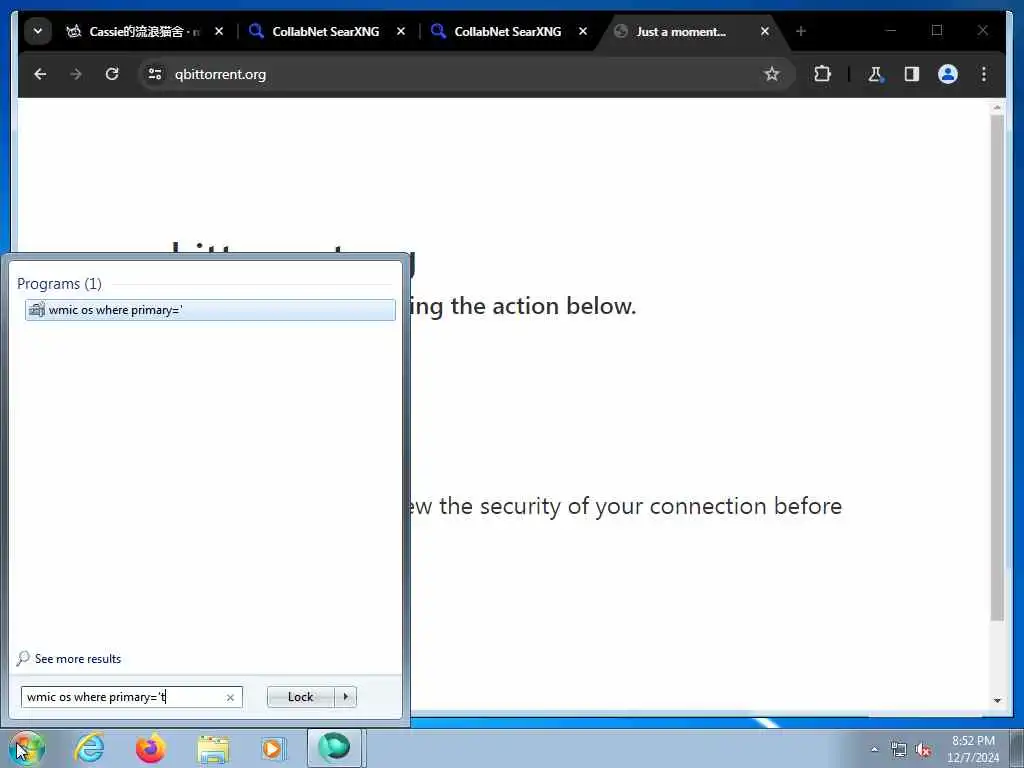Image resolution: width=1024 pixels, height=768 pixels.
Task: Close the second CollabNet SearXNG tab
Action: pos(583,31)
